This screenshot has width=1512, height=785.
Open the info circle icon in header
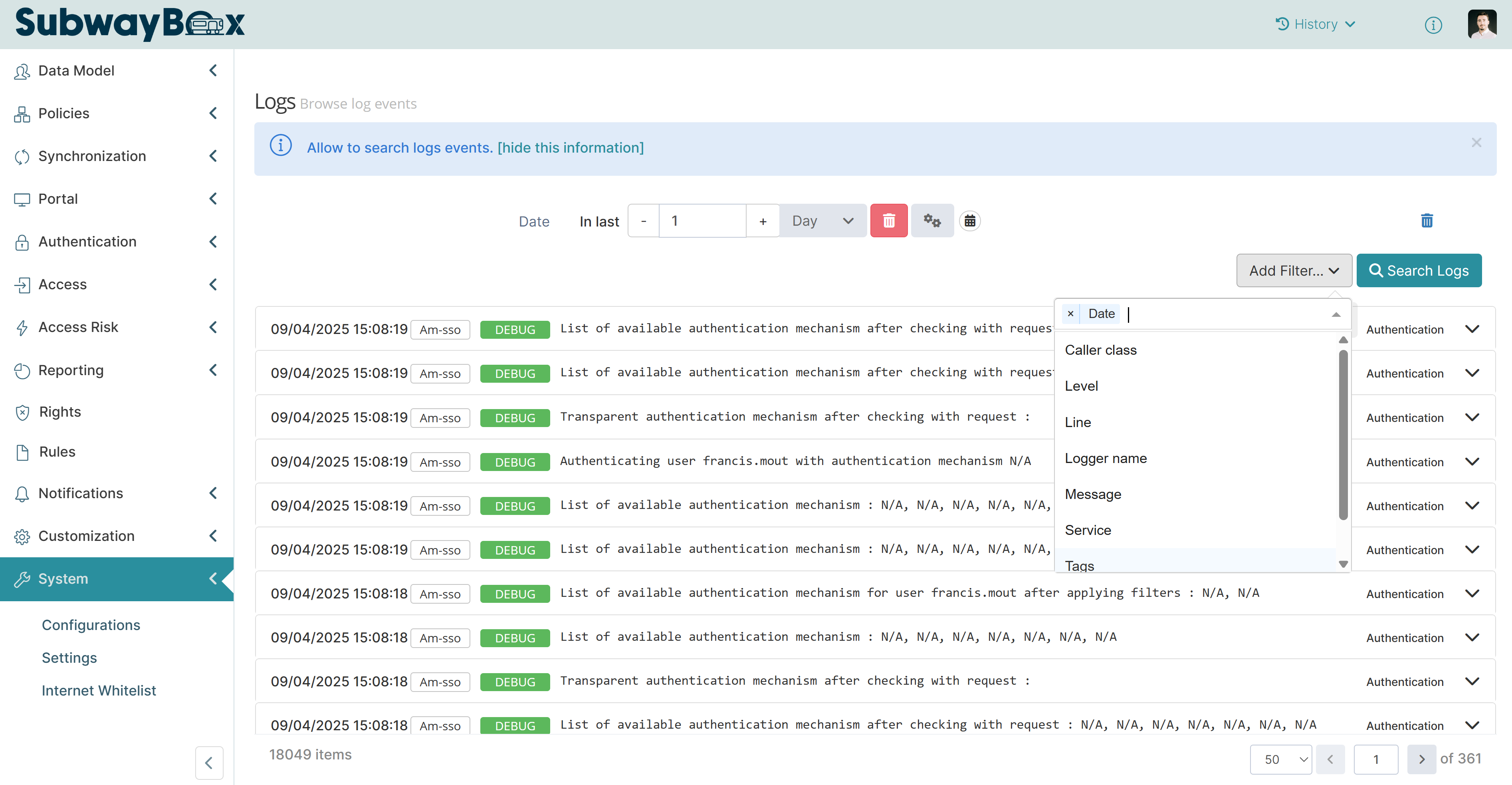point(1433,25)
